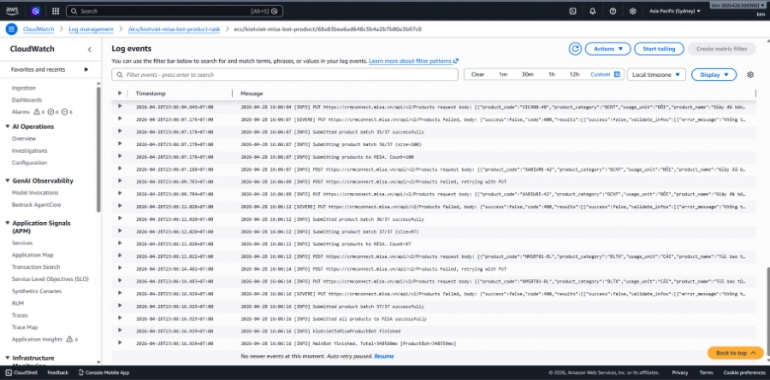Open CloudShell icon in top bar
Screen dimensions: 770x380
pos(573,11)
